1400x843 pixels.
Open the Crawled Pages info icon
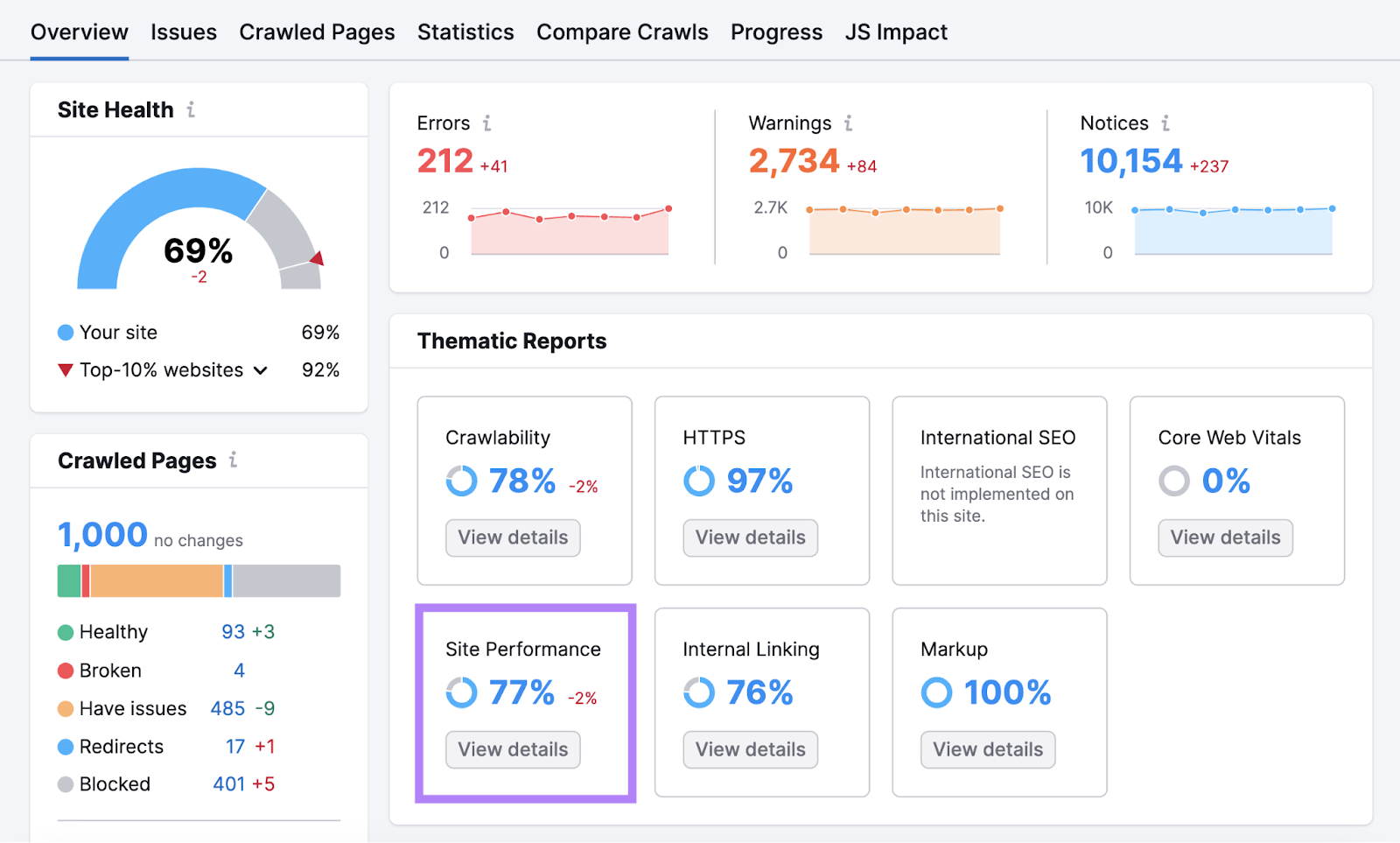(233, 460)
